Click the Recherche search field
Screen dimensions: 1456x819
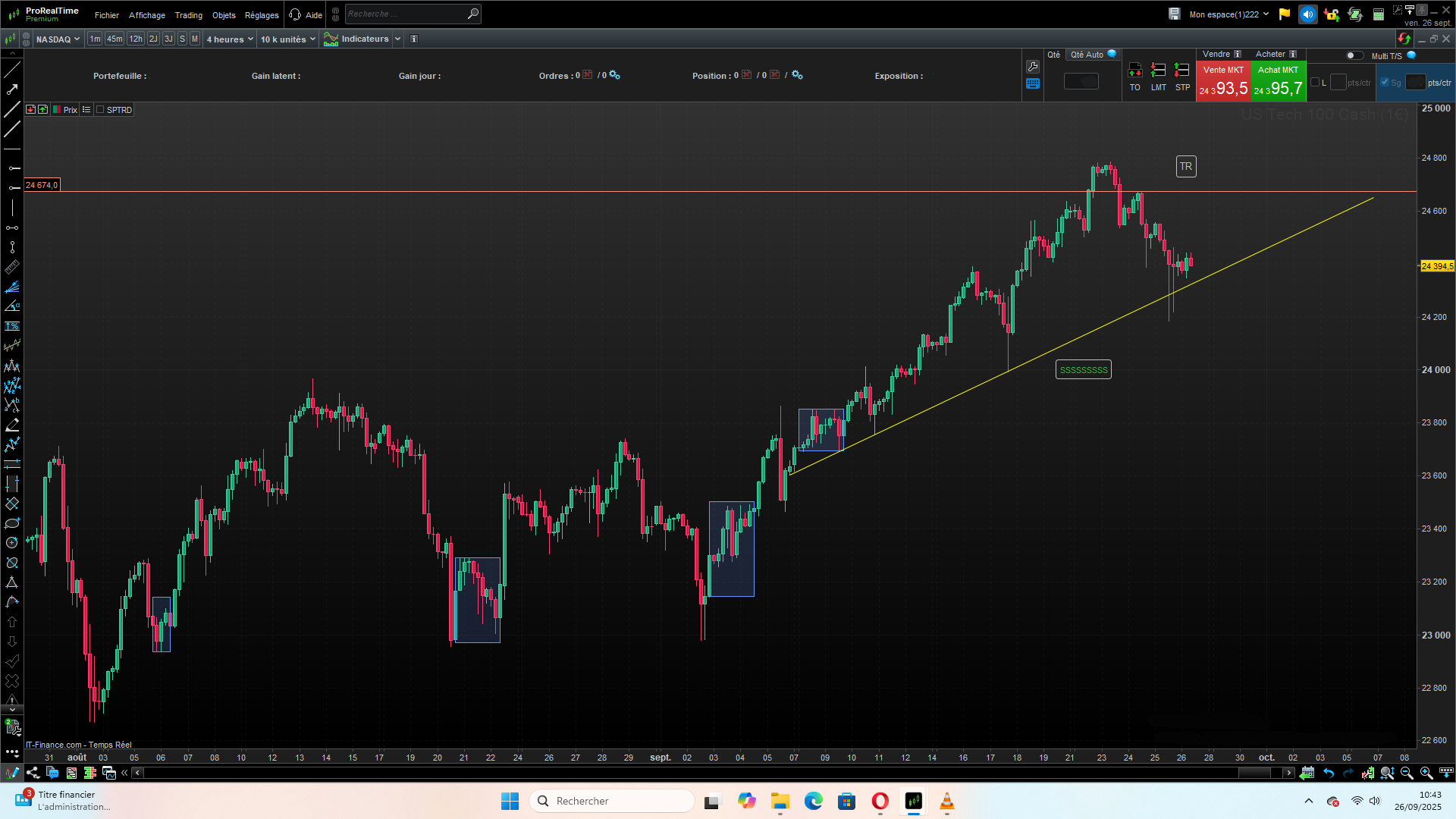[x=406, y=14]
